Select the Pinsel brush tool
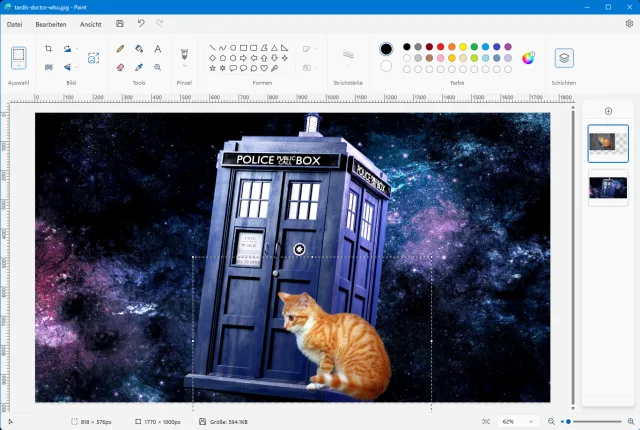The height and width of the screenshot is (430, 640). point(184,54)
